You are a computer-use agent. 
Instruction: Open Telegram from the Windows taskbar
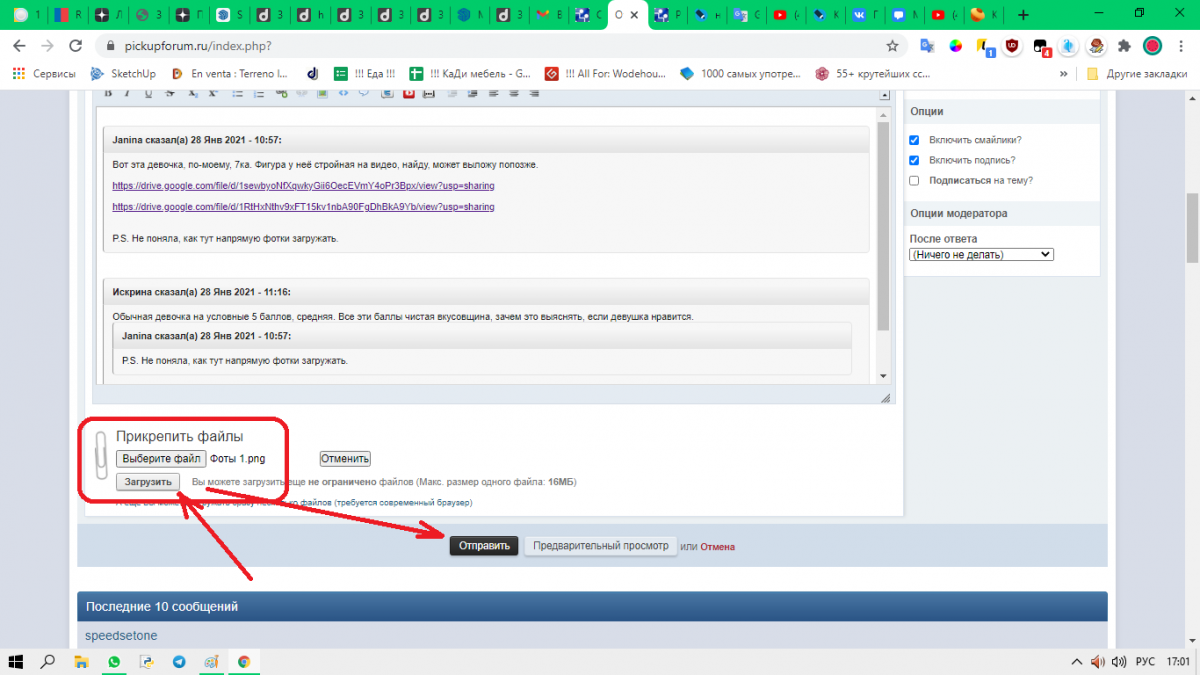pyautogui.click(x=179, y=662)
